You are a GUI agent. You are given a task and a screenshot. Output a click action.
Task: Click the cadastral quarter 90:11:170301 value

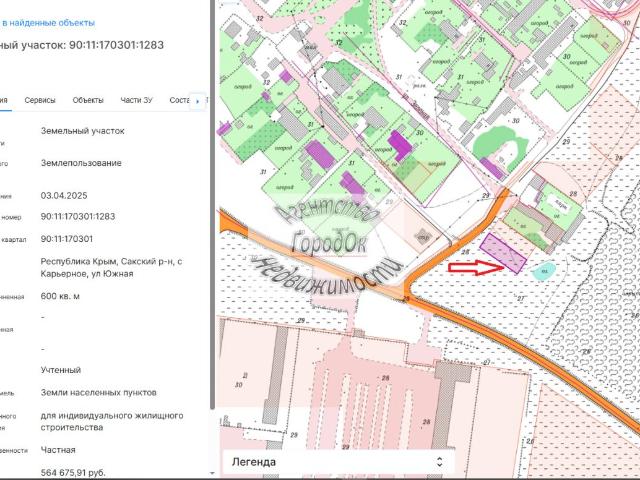(x=67, y=239)
